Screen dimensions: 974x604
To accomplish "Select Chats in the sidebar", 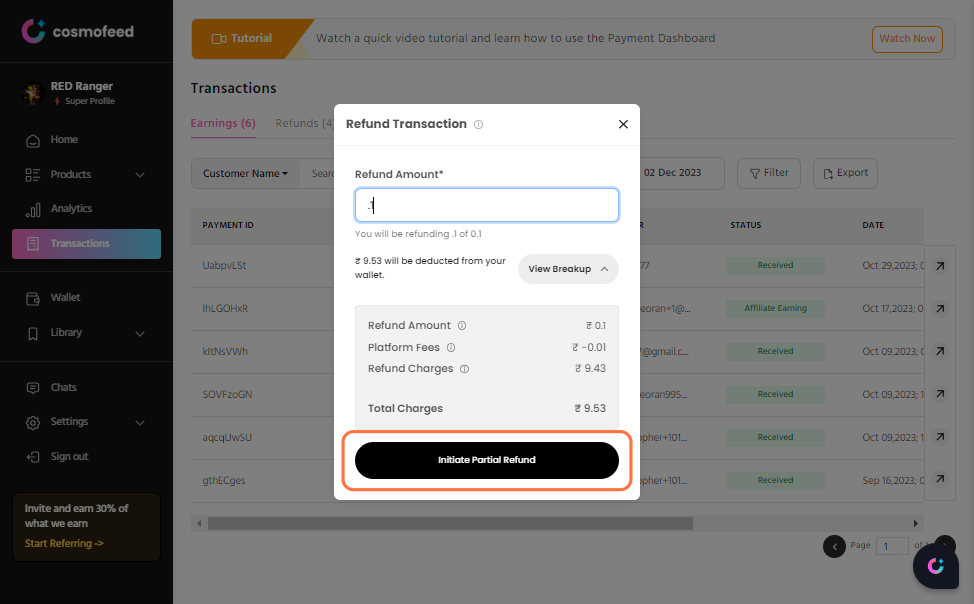I will [63, 388].
